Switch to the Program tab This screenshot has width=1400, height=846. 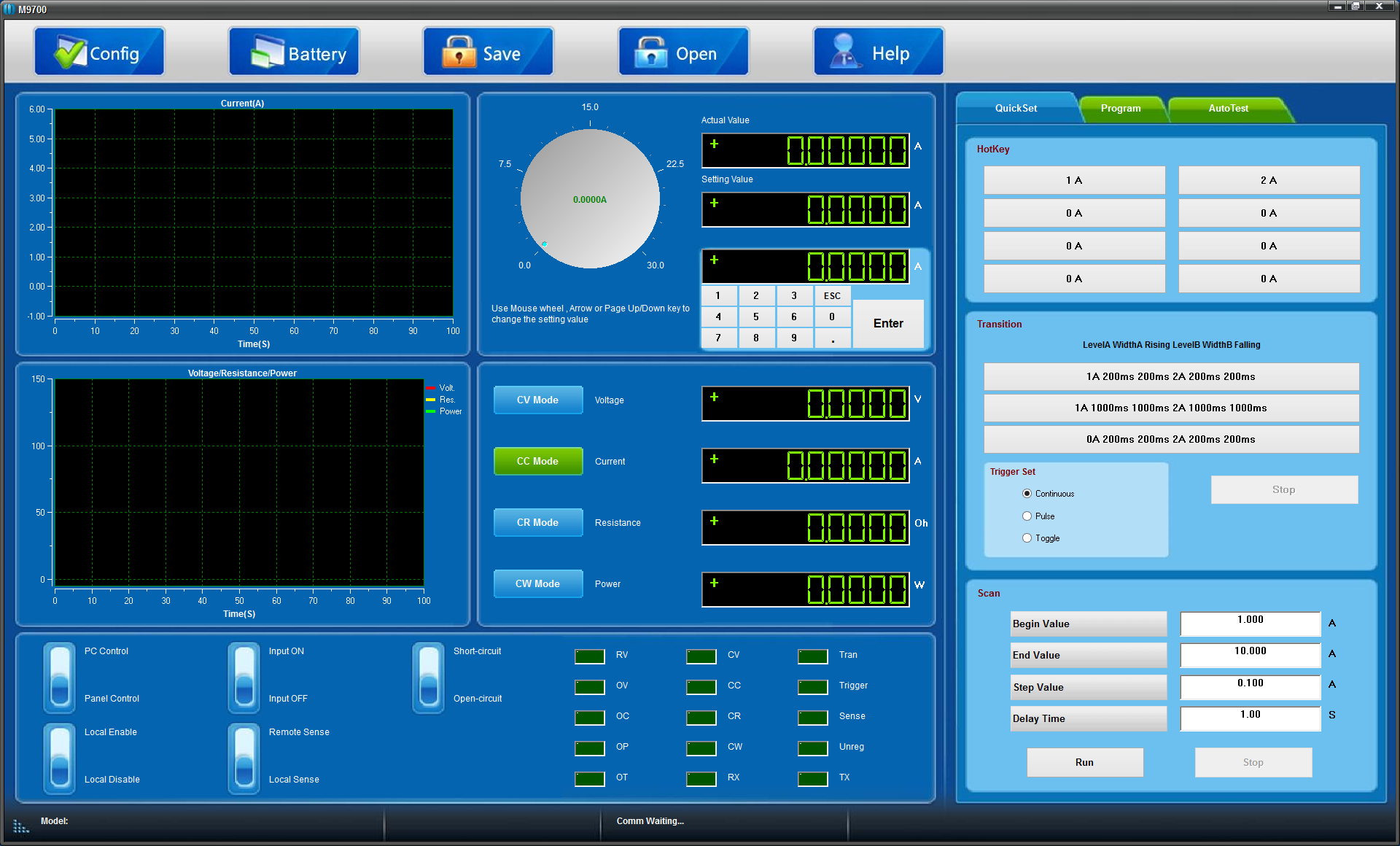click(x=1121, y=108)
